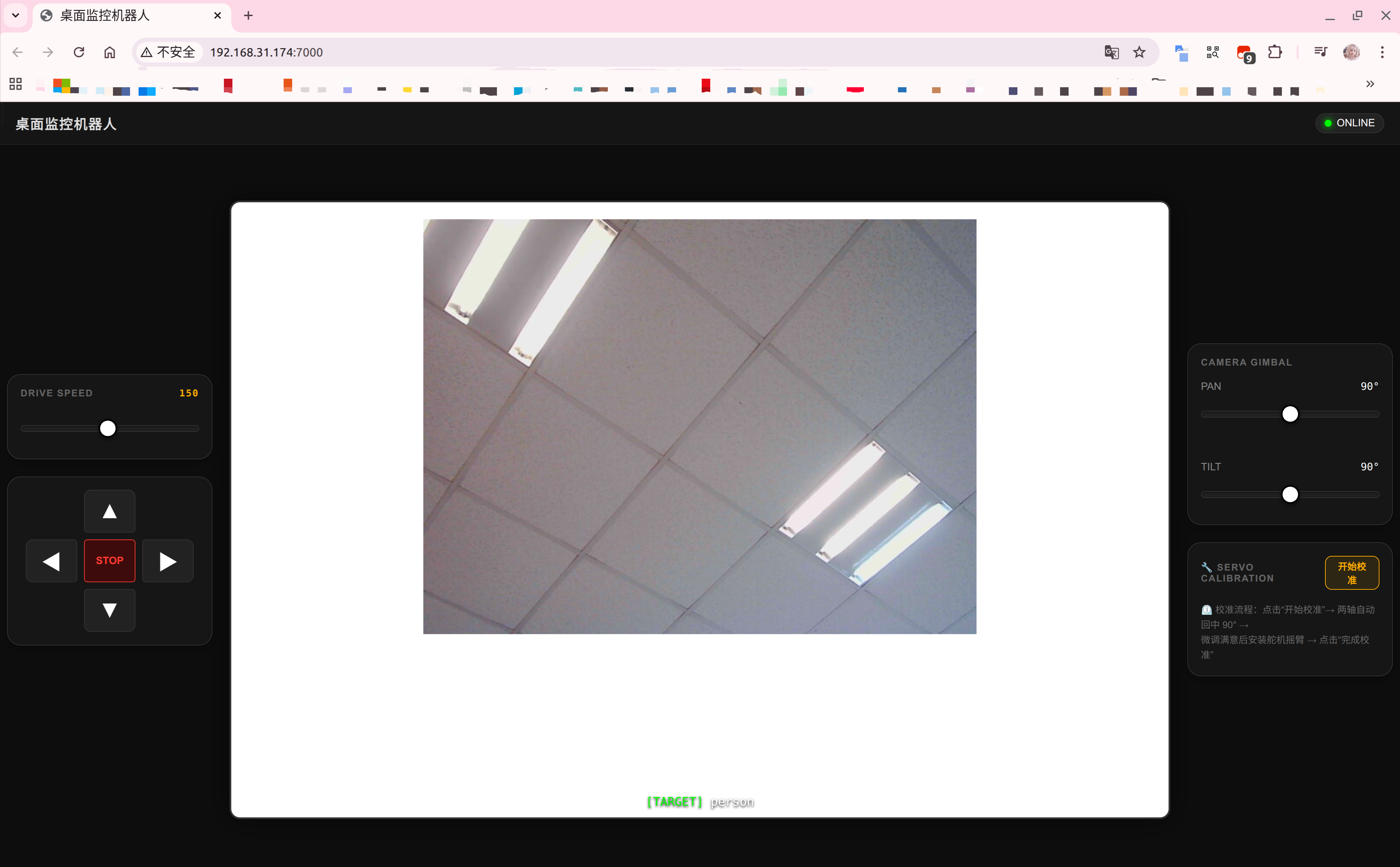Click the forward drive up-arrow button
Viewport: 1400px width, 867px height.
pos(110,511)
